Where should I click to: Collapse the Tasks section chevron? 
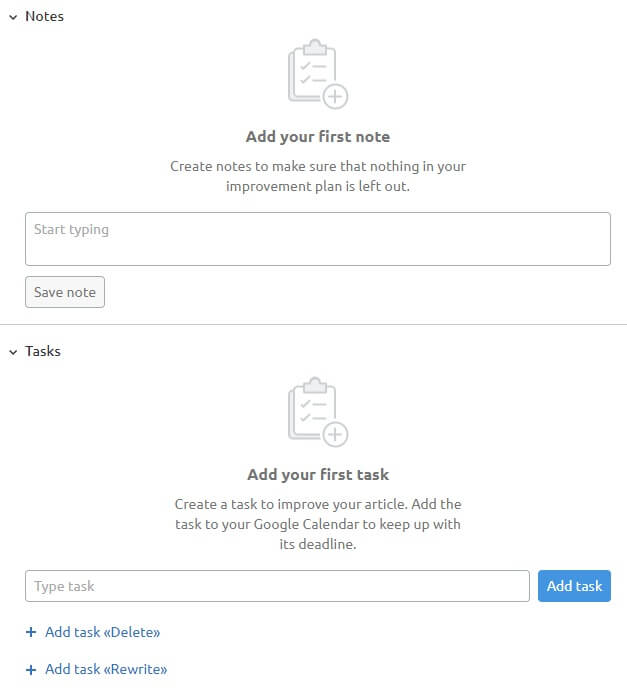pyautogui.click(x=12, y=352)
